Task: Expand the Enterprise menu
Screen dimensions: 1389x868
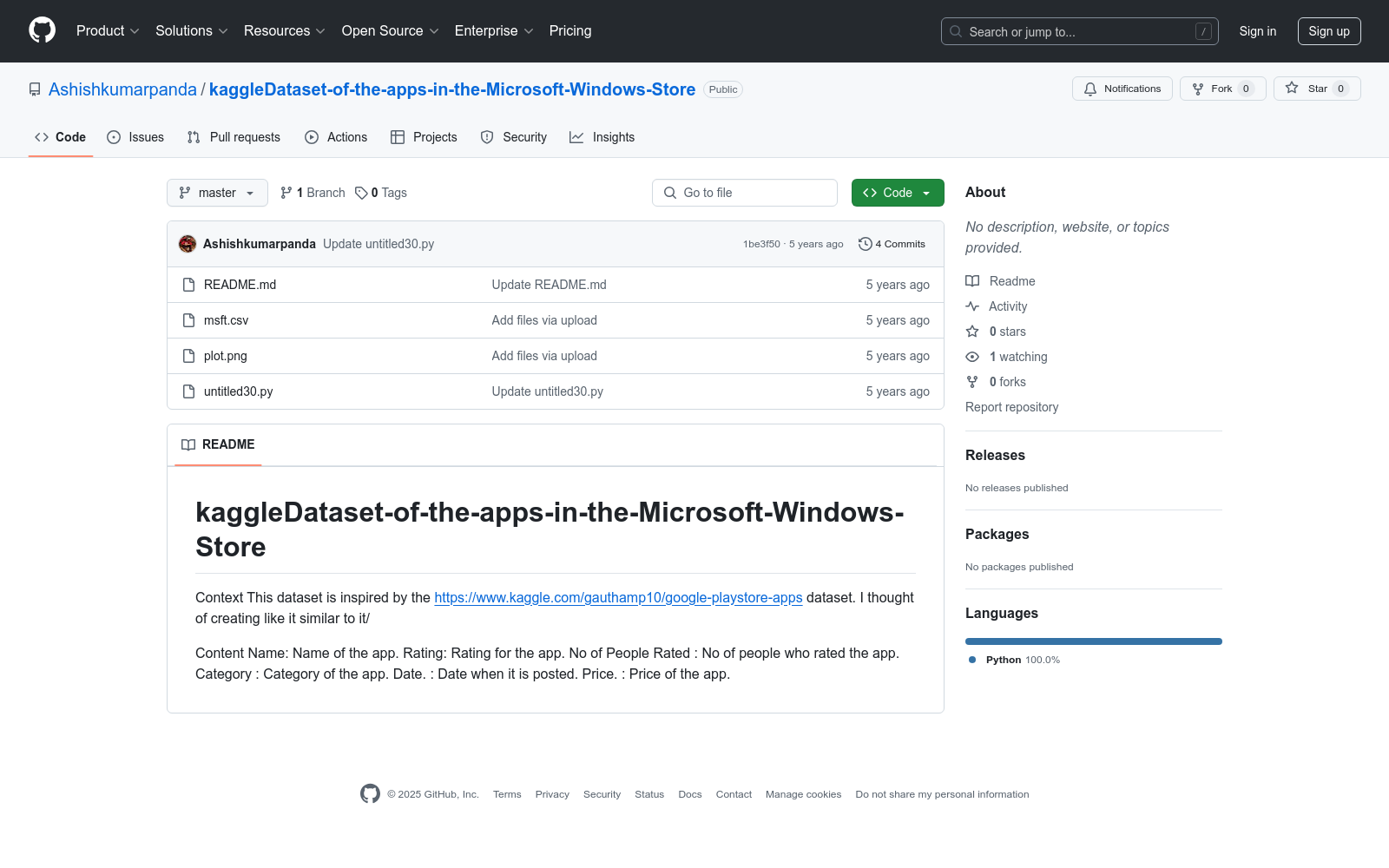Action: click(x=494, y=30)
